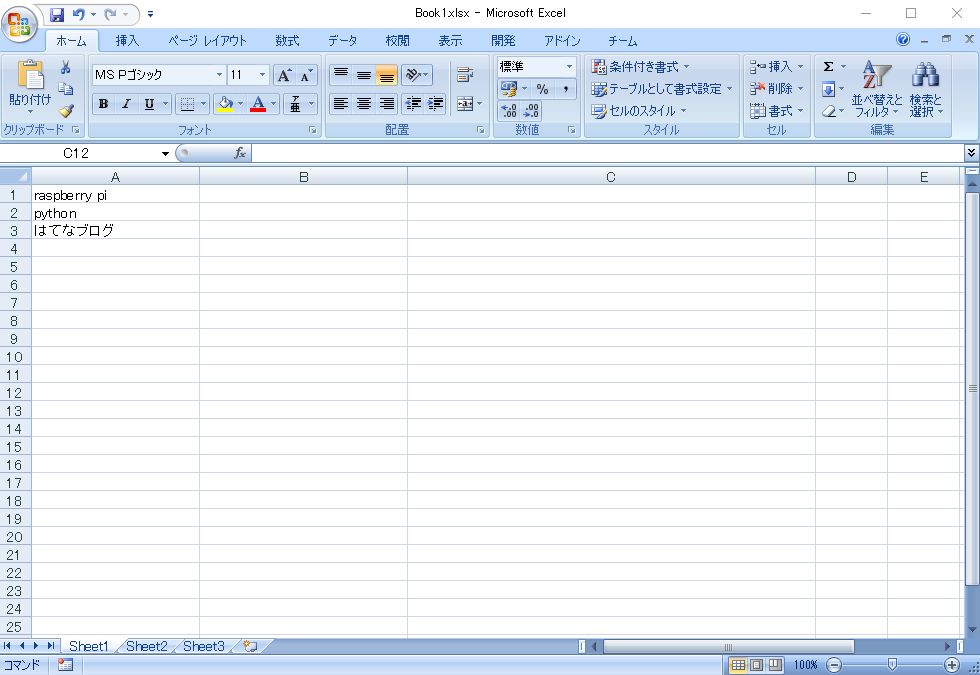Image resolution: width=980 pixels, height=675 pixels.
Task: Expand the name box dropdown arrow
Action: pos(165,154)
